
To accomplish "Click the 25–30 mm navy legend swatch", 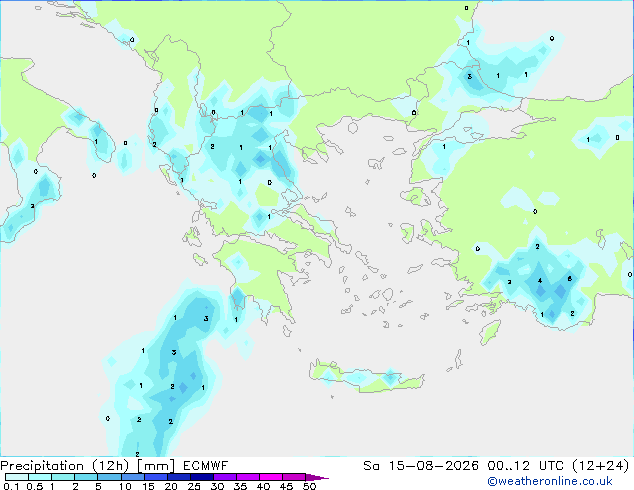I will pos(202,477).
